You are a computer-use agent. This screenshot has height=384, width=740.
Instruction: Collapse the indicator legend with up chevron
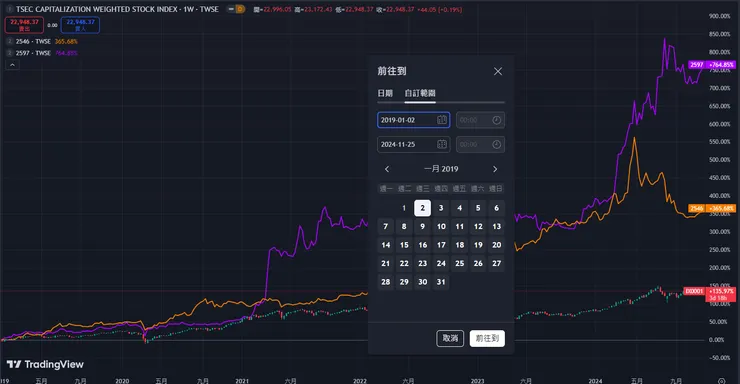pos(12,65)
